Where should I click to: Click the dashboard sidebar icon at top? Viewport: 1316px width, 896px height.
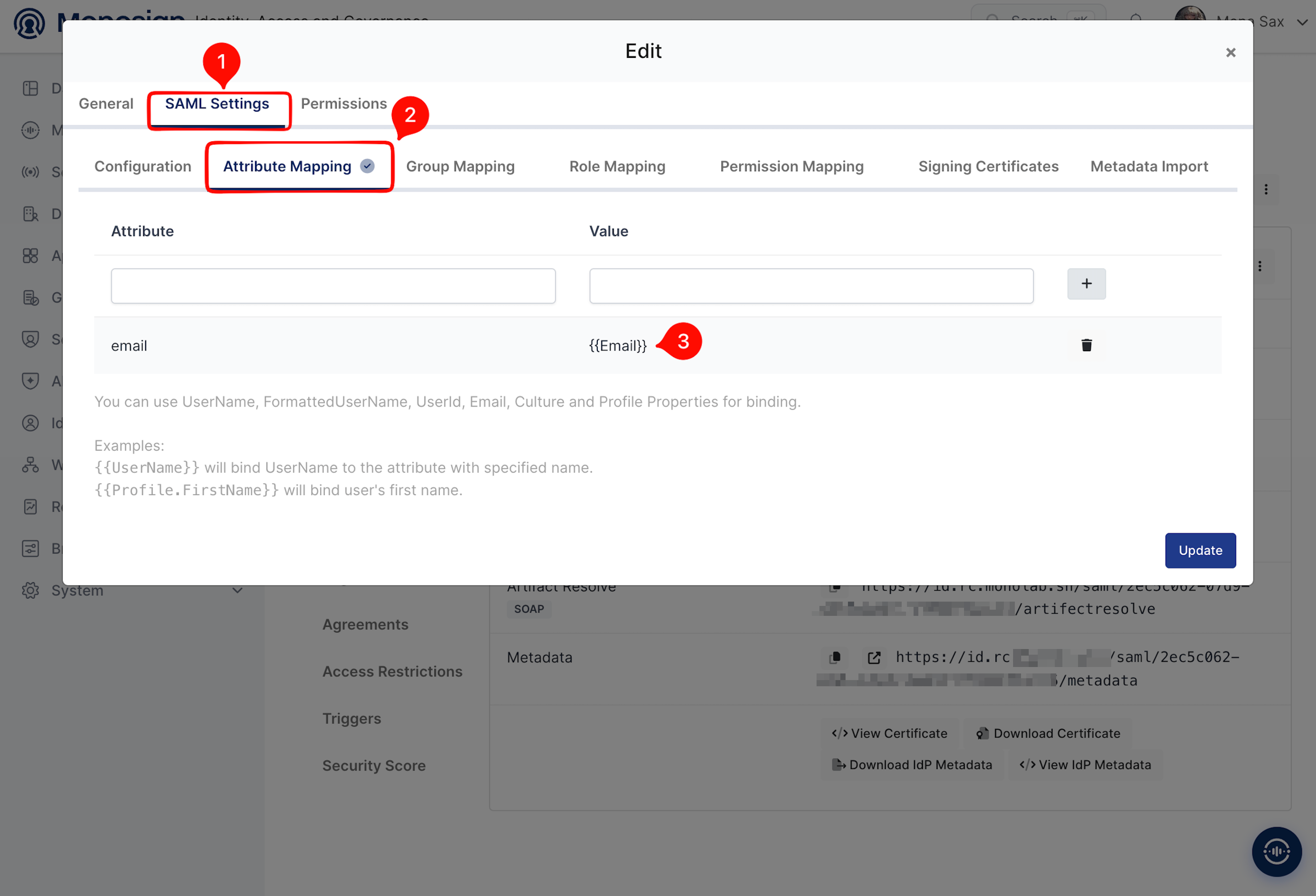(x=31, y=88)
